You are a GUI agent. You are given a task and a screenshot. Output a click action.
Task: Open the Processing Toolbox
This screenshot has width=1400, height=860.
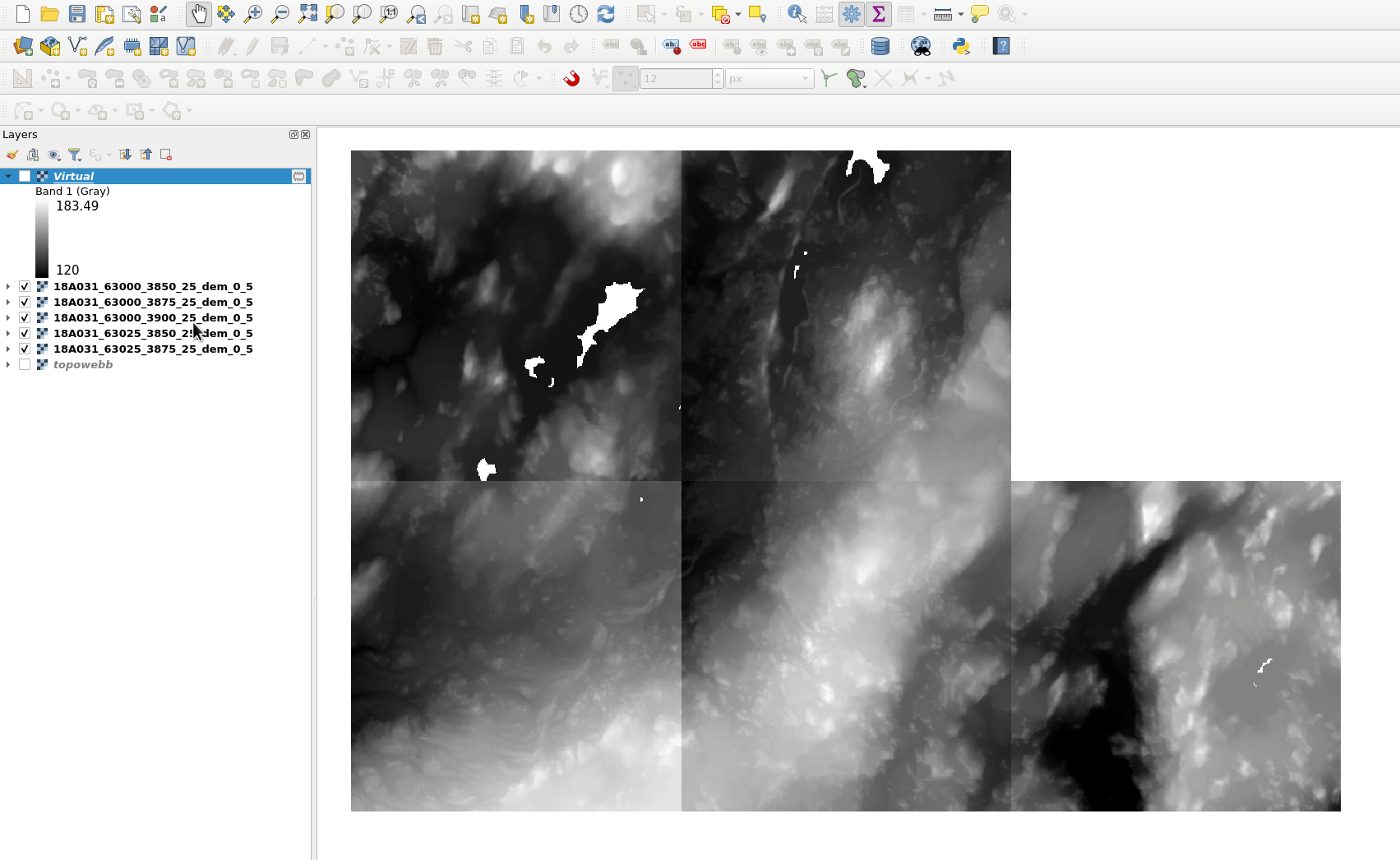pyautogui.click(x=852, y=14)
